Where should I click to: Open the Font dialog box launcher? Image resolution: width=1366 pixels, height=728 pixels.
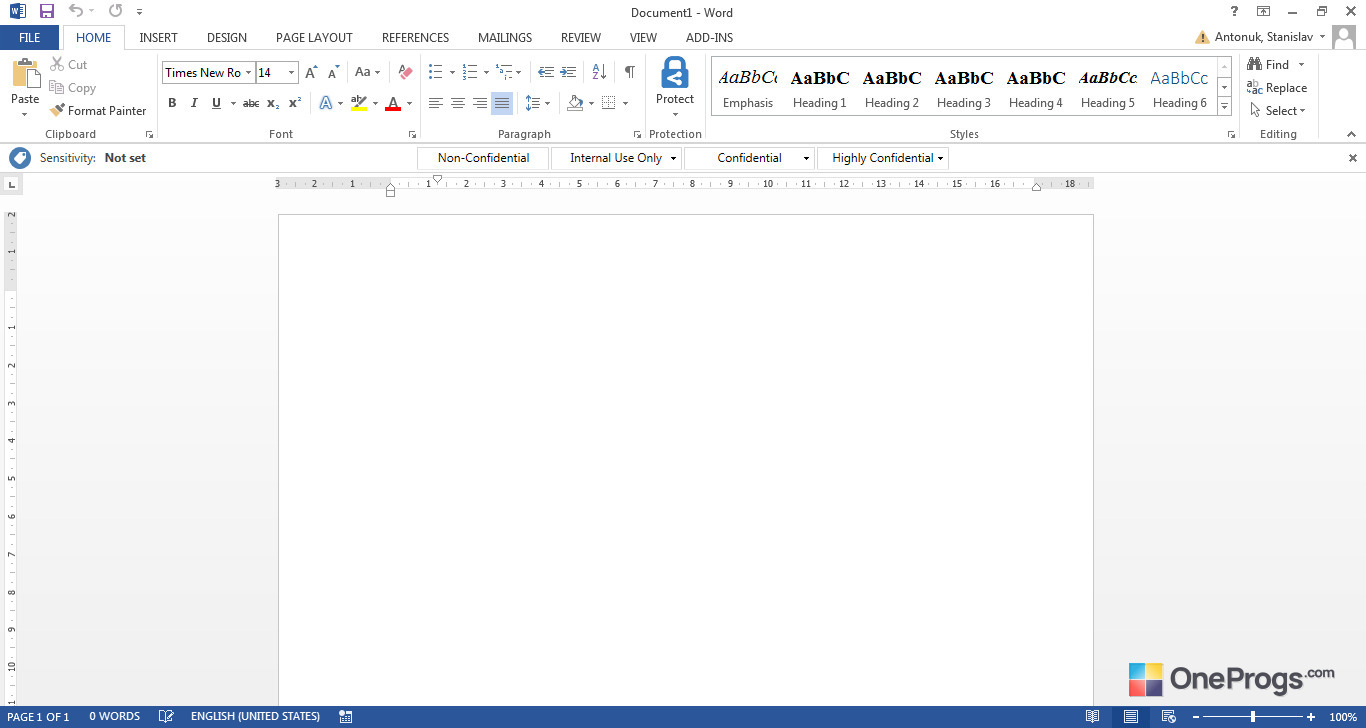412,134
